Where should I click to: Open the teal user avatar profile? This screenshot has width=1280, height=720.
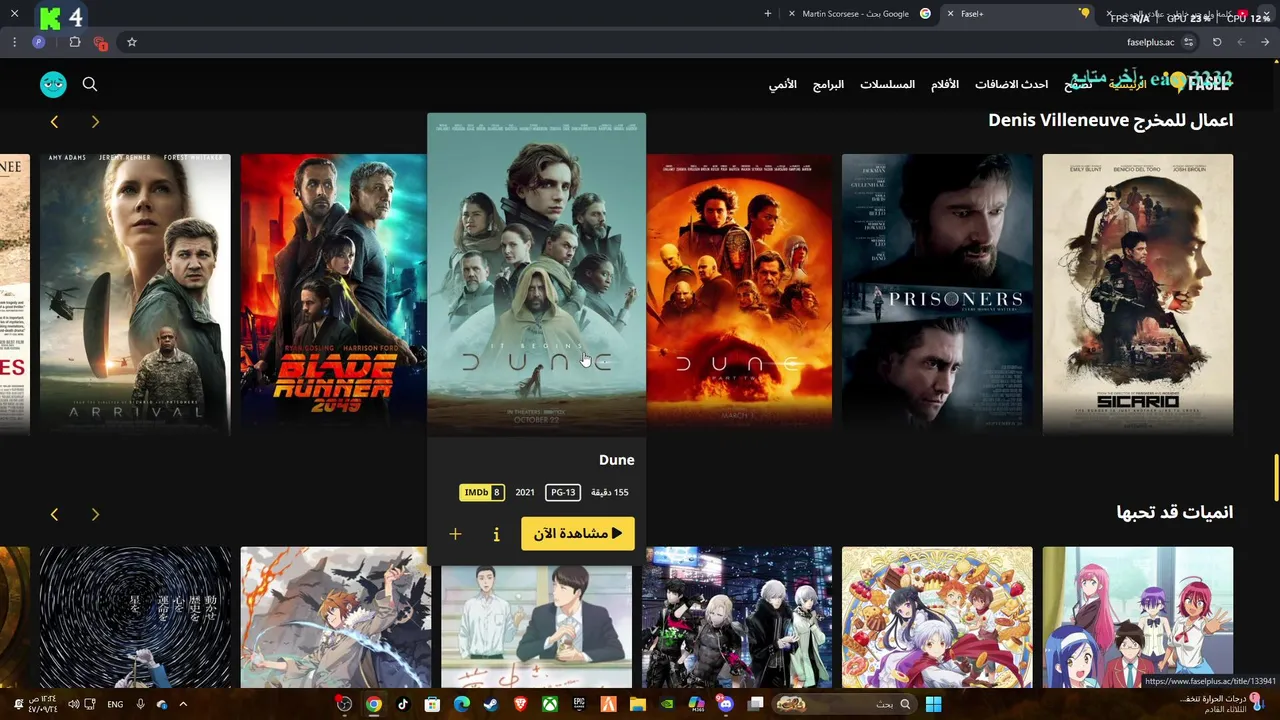(x=53, y=84)
